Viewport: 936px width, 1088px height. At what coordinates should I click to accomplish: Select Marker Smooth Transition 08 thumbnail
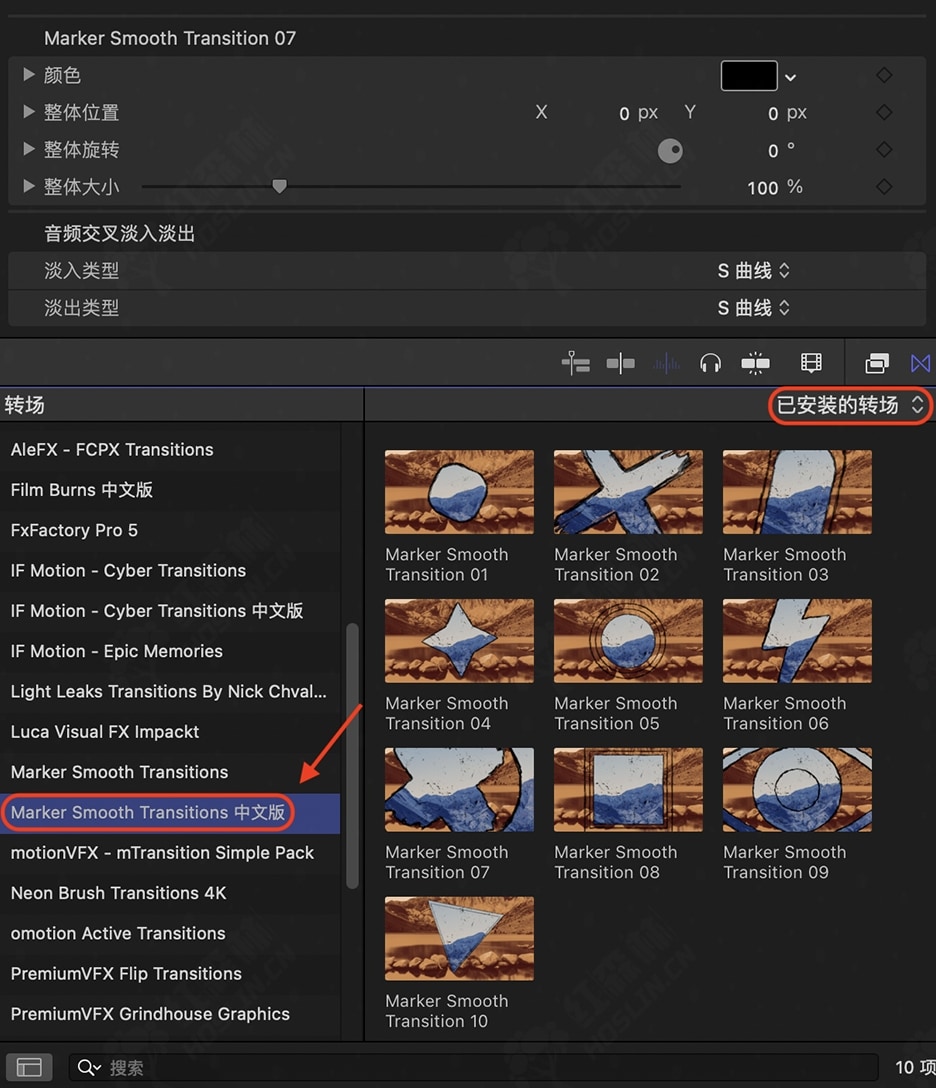click(628, 790)
